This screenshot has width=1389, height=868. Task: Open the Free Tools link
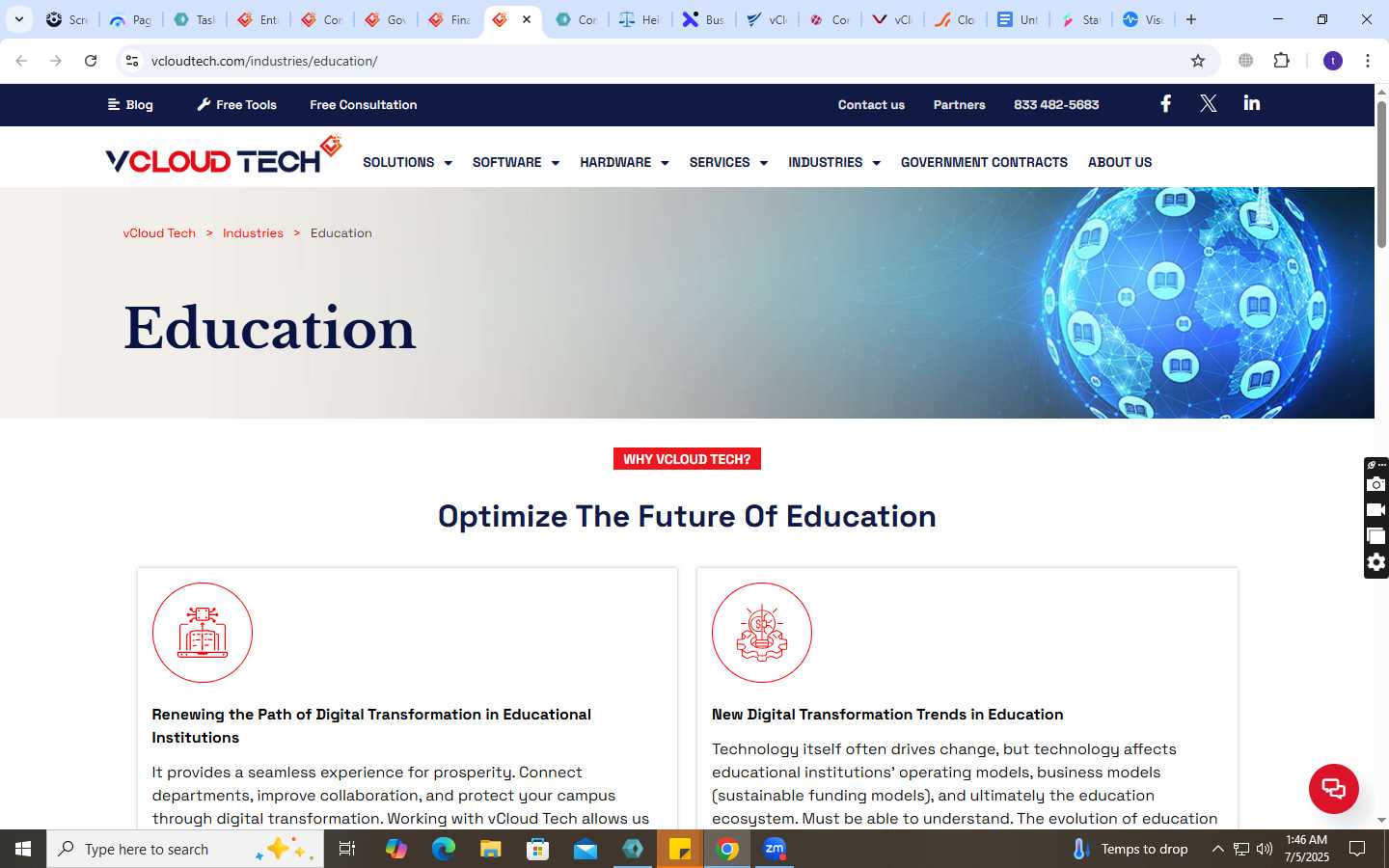click(x=236, y=104)
